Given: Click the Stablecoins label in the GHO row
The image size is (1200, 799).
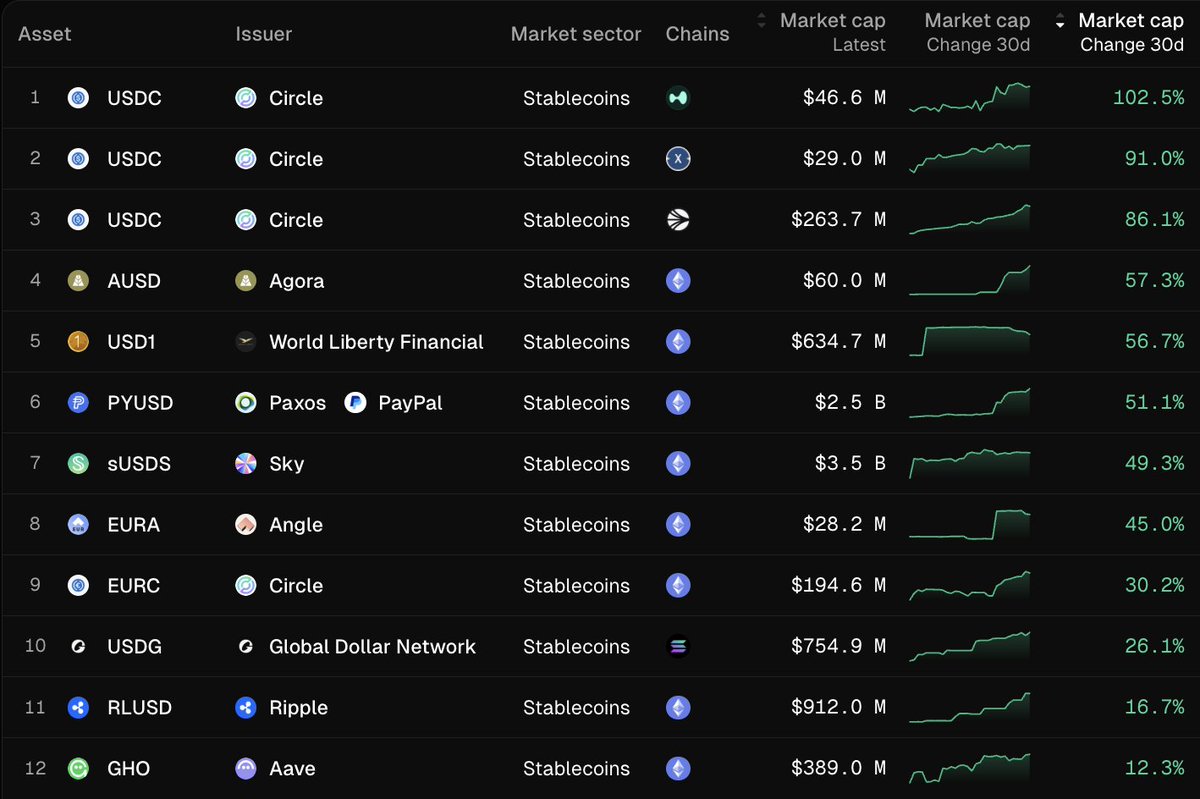Looking at the screenshot, I should click(x=576, y=768).
